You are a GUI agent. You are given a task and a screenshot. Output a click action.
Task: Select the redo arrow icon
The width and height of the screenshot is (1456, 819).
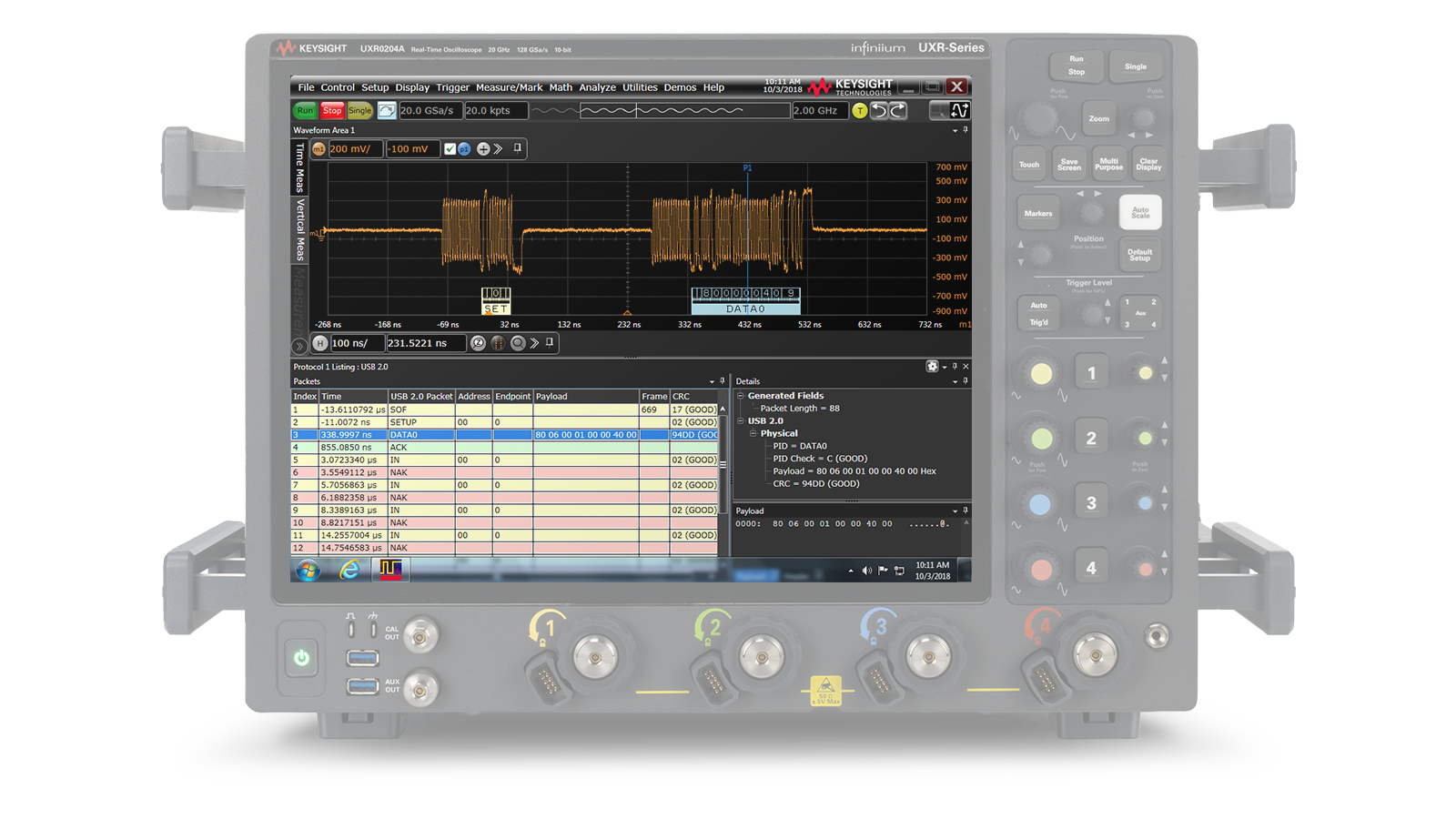[896, 110]
